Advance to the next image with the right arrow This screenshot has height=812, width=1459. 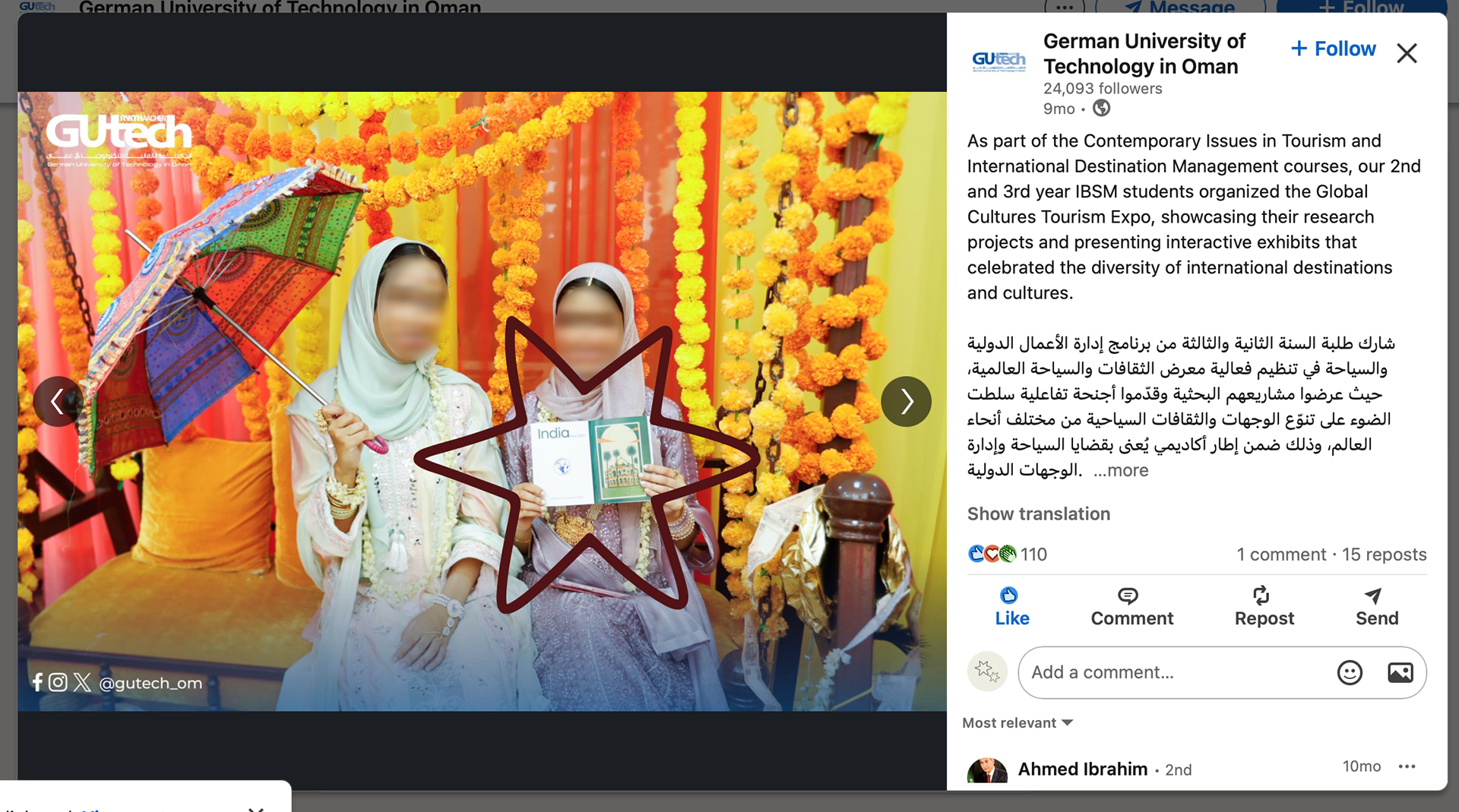tap(906, 401)
